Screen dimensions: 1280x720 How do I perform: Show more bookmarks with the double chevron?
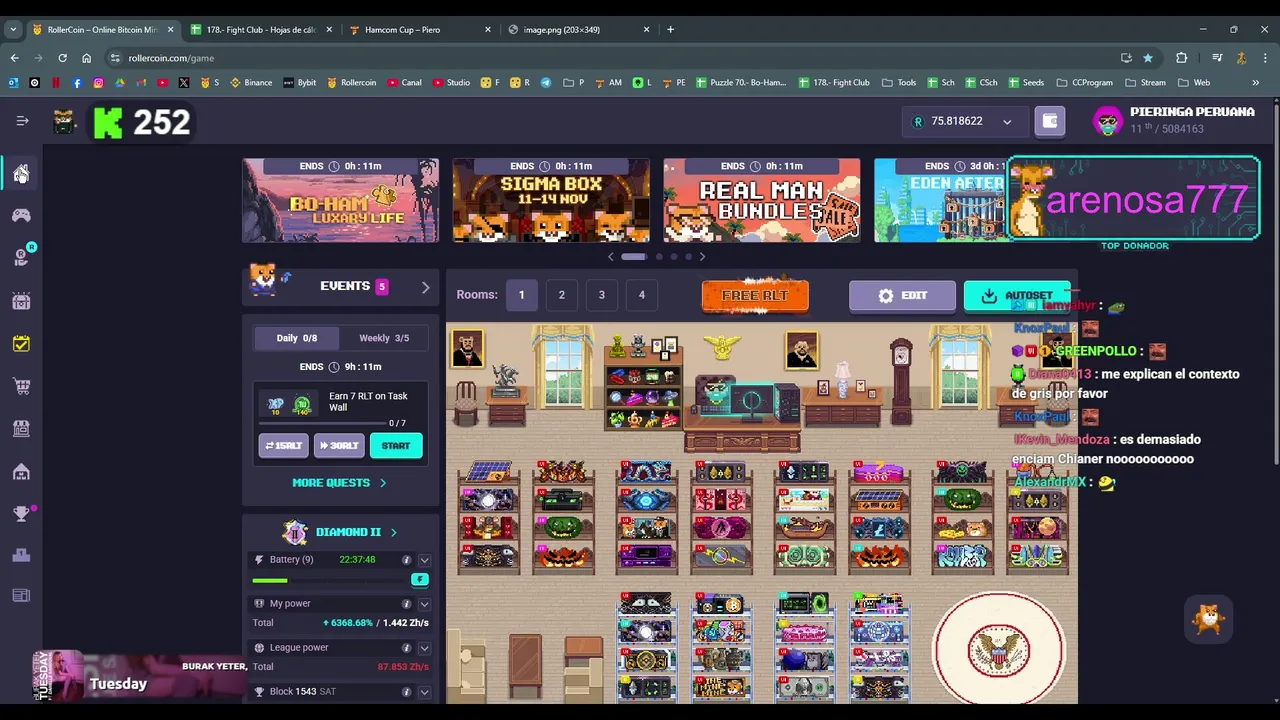1256,82
